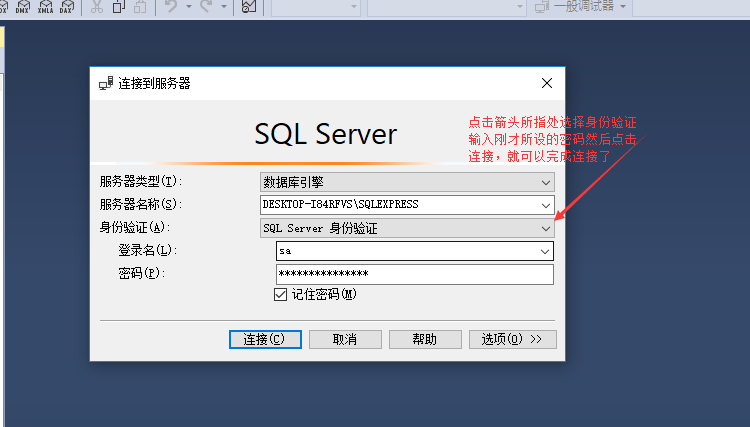Click the 服务器名称(S): label
This screenshot has height=427, width=750.
point(141,205)
